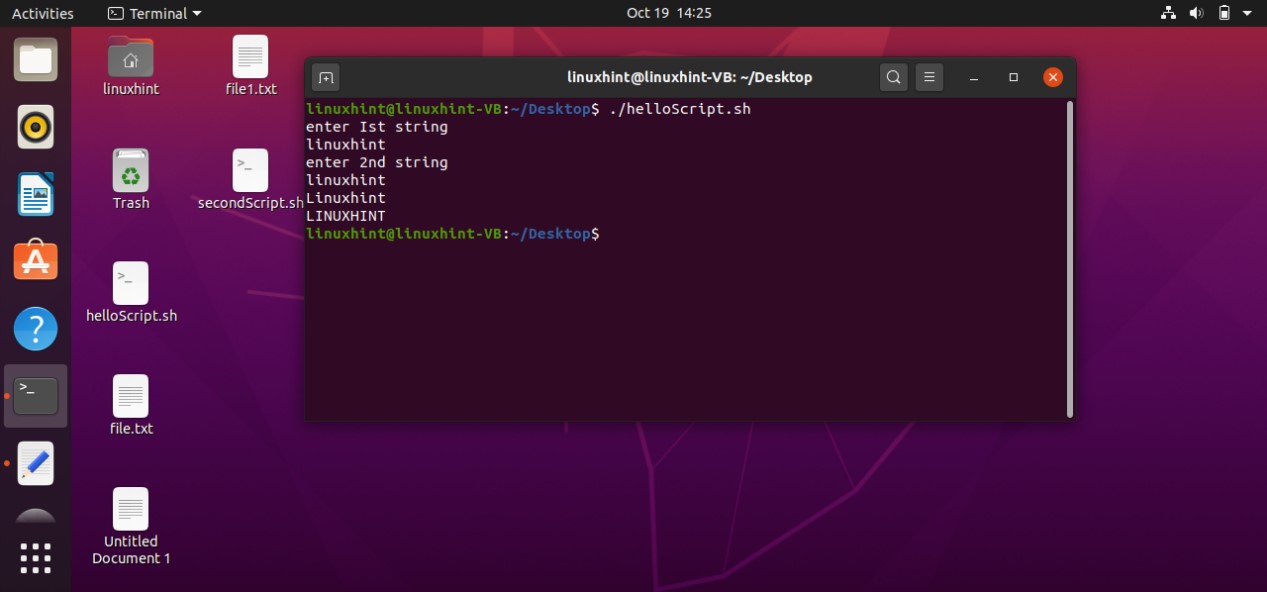
Task: Launch Ubuntu Software from dock
Action: click(35, 261)
